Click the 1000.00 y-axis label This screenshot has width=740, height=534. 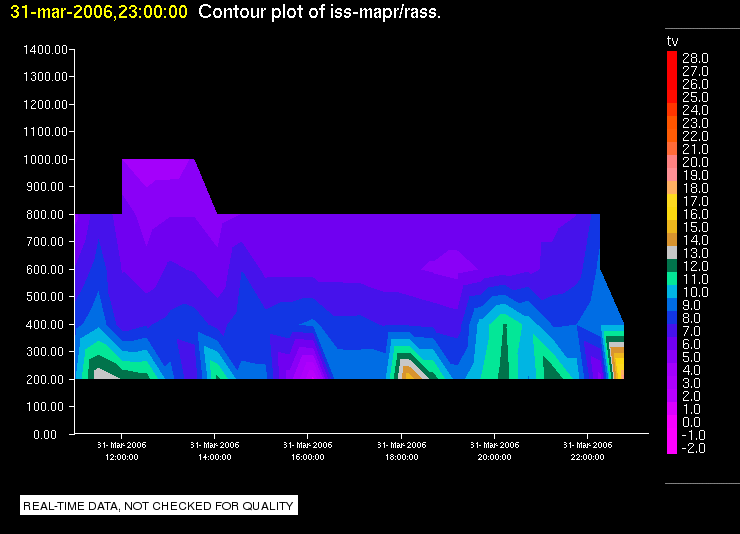pos(45,159)
